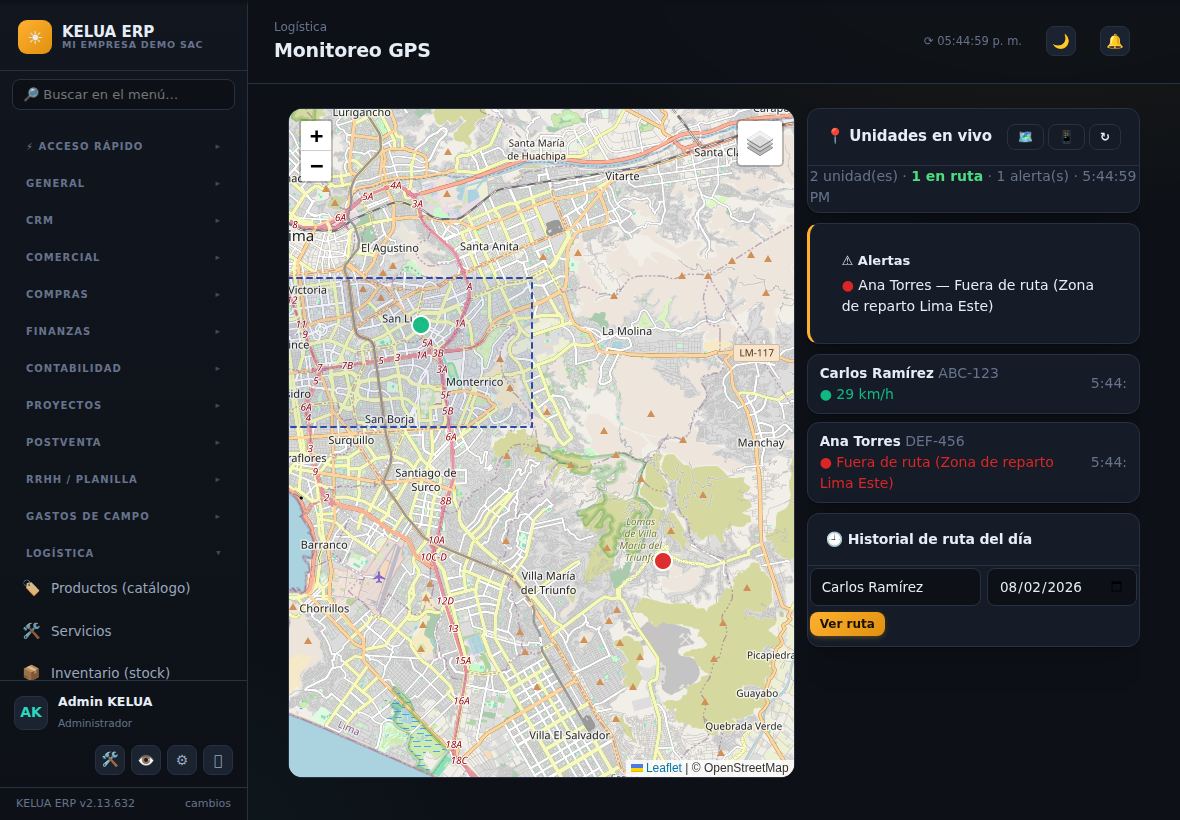
Task: Click the Inventario box icon
Action: (x=32, y=673)
